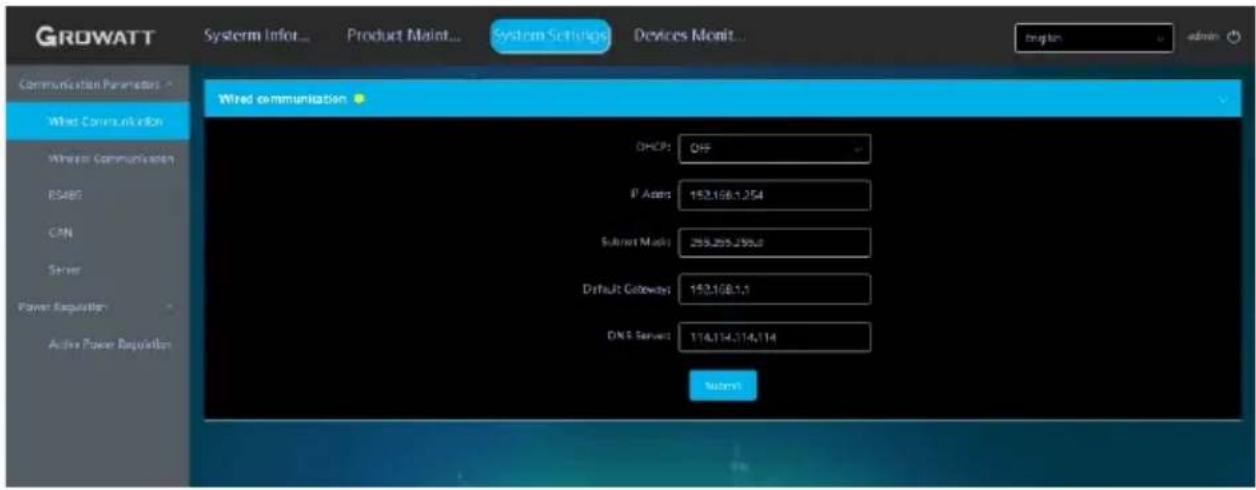Collapse the Power Regulation sidebar group
This screenshot has width=1256, height=490.
point(95,307)
